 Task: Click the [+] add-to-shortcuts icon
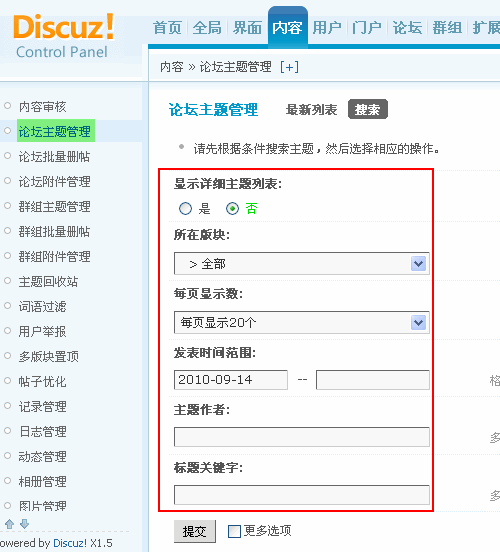click(x=289, y=67)
